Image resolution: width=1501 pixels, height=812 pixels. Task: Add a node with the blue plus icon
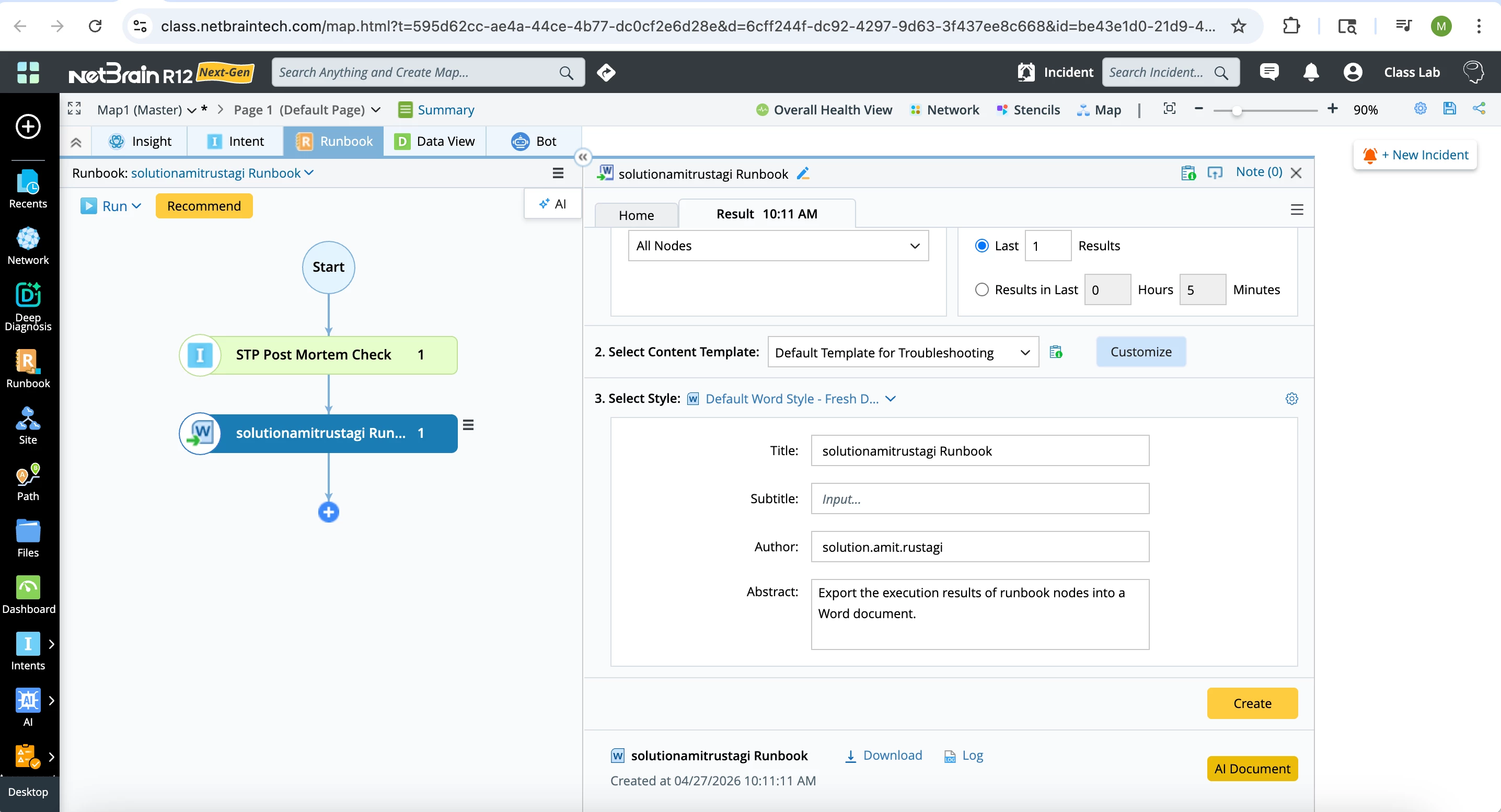329,512
